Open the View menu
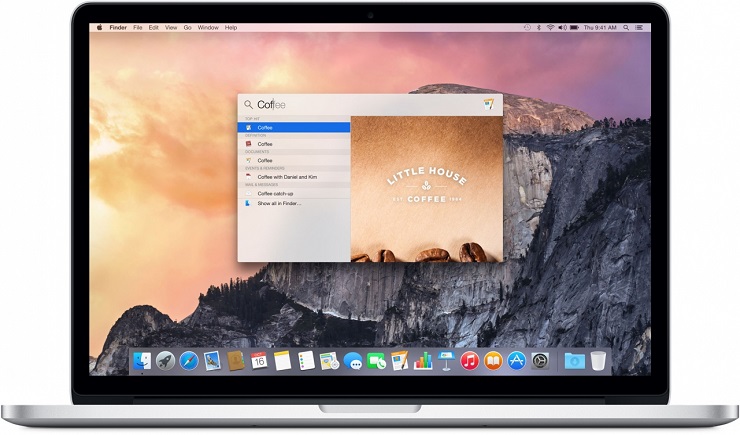The width and height of the screenshot is (740, 435). (171, 28)
